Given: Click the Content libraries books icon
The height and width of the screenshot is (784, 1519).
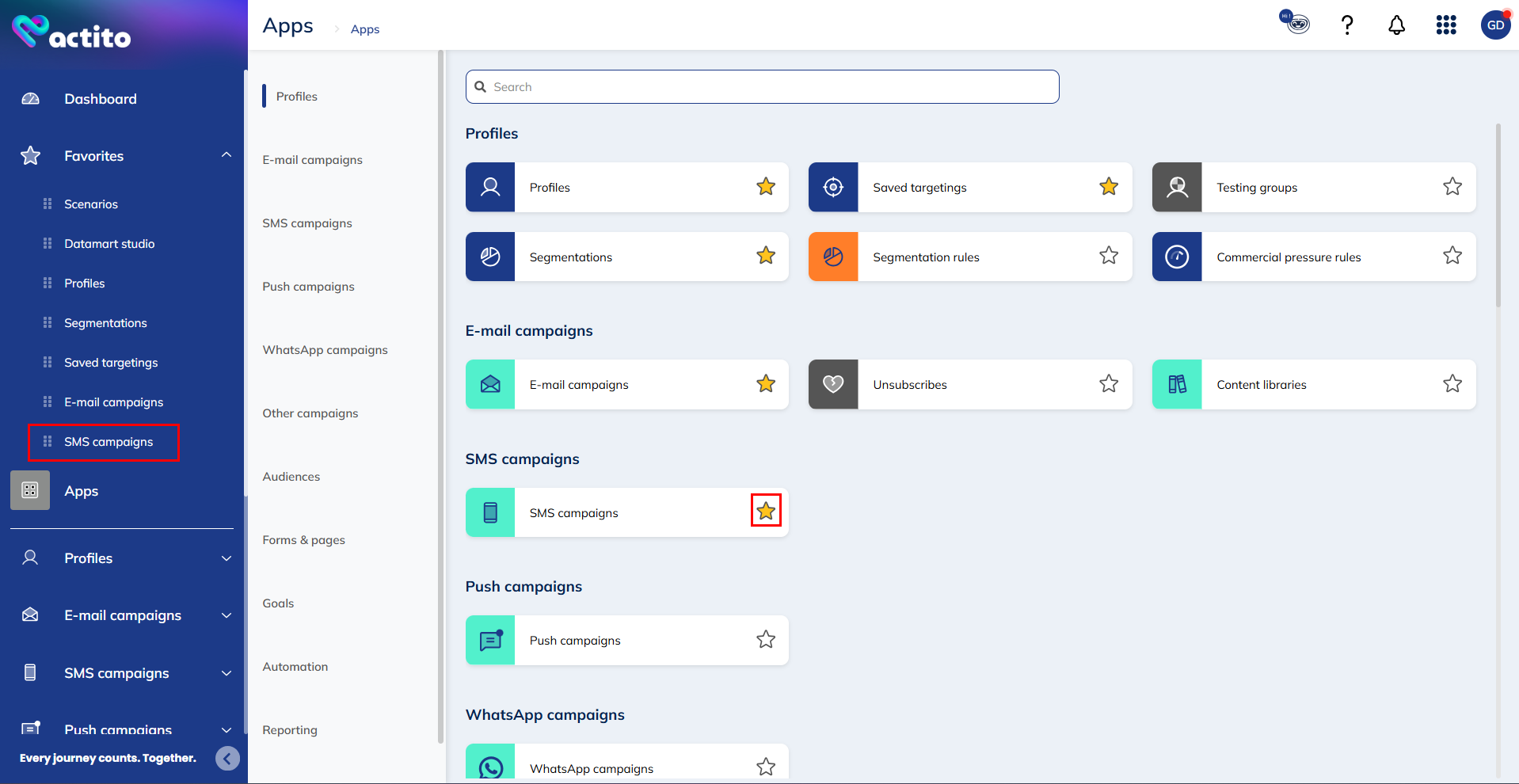Looking at the screenshot, I should coord(1177,385).
